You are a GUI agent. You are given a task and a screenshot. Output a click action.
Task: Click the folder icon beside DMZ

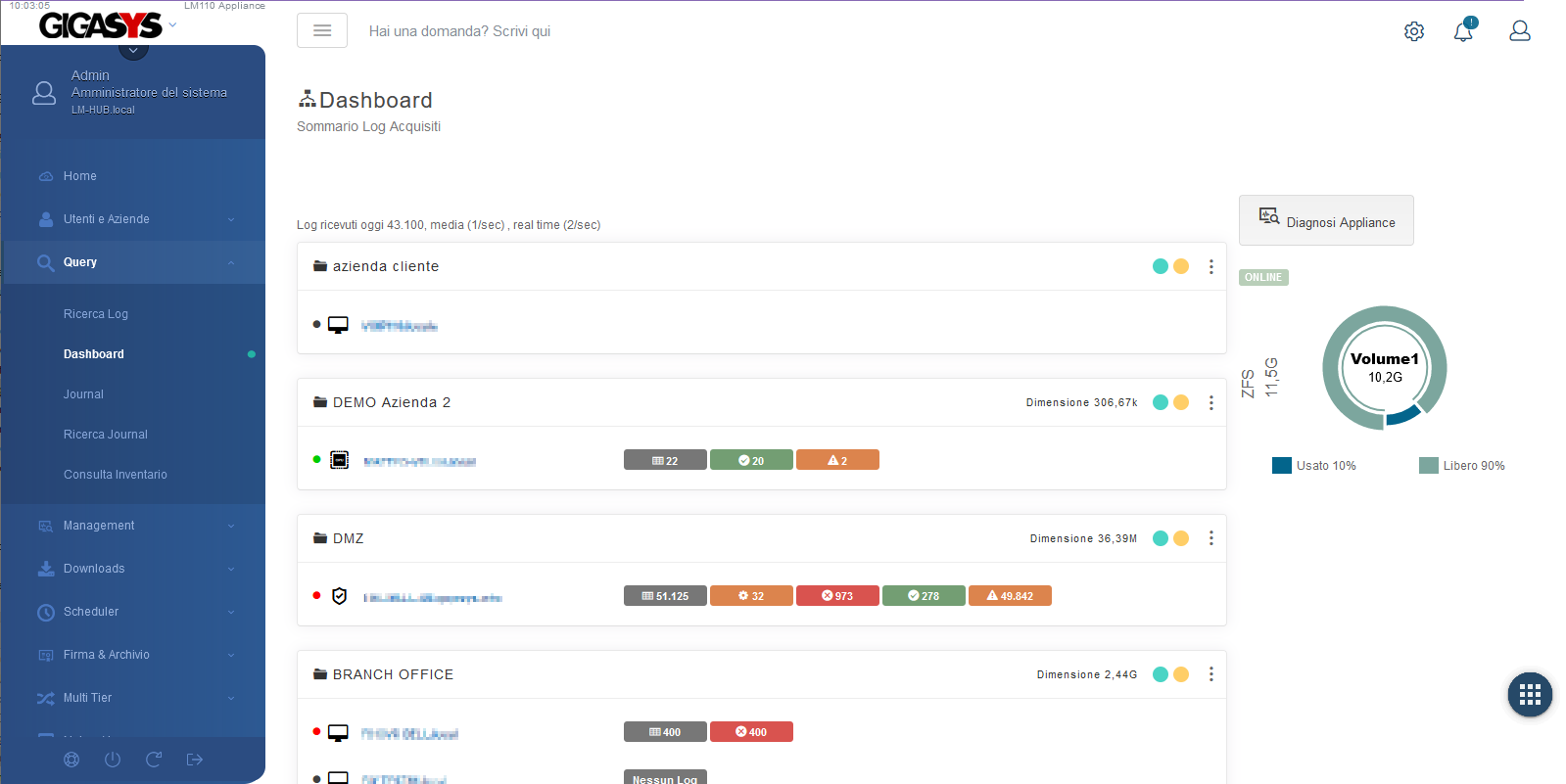click(x=319, y=538)
